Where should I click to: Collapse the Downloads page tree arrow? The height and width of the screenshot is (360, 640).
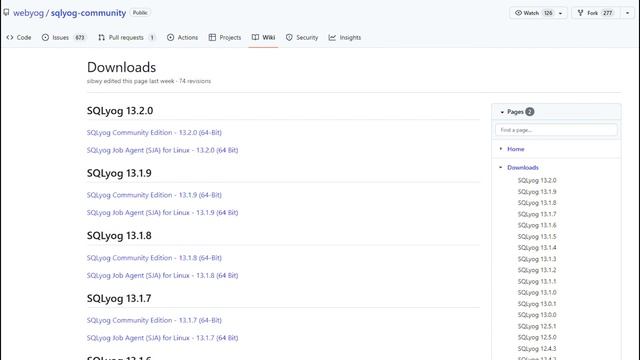click(x=501, y=167)
